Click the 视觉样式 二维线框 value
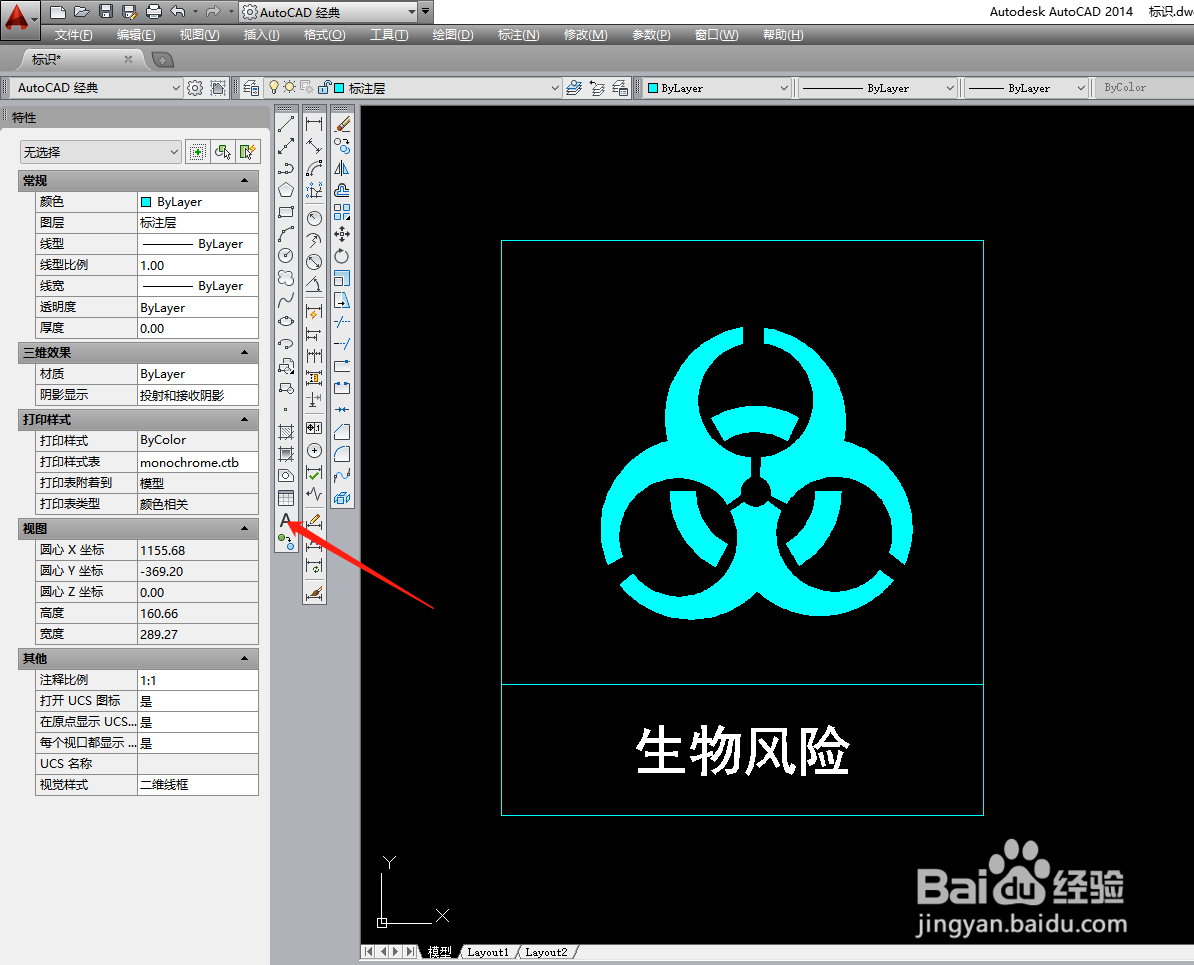Image resolution: width=1194 pixels, height=965 pixels. coord(198,784)
